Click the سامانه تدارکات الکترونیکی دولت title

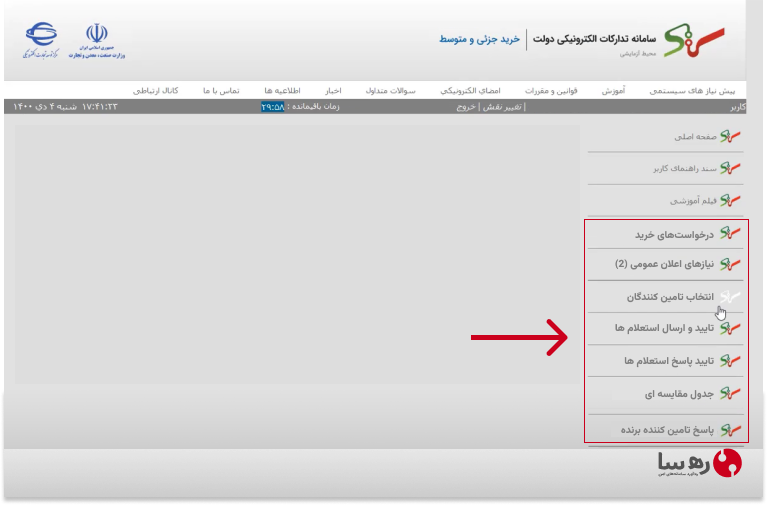(x=594, y=39)
